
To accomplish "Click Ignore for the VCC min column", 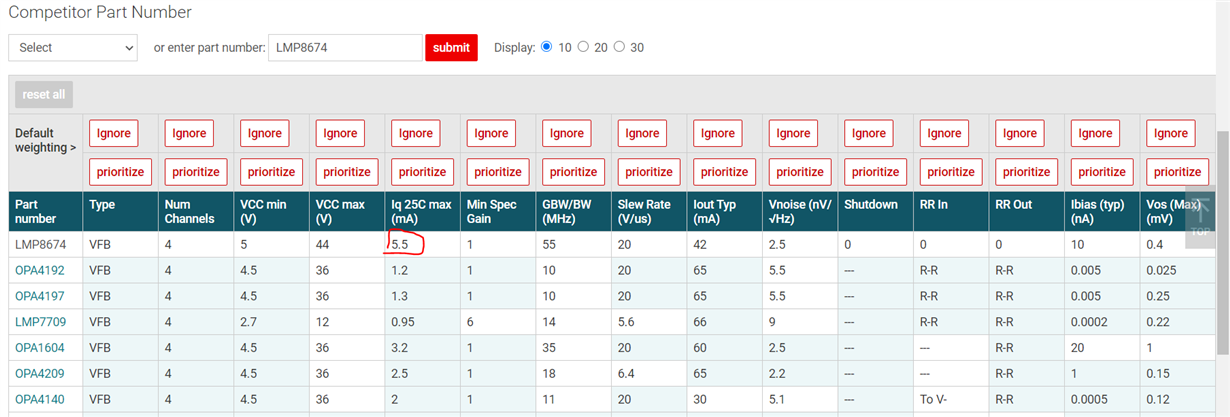I will coord(265,133).
